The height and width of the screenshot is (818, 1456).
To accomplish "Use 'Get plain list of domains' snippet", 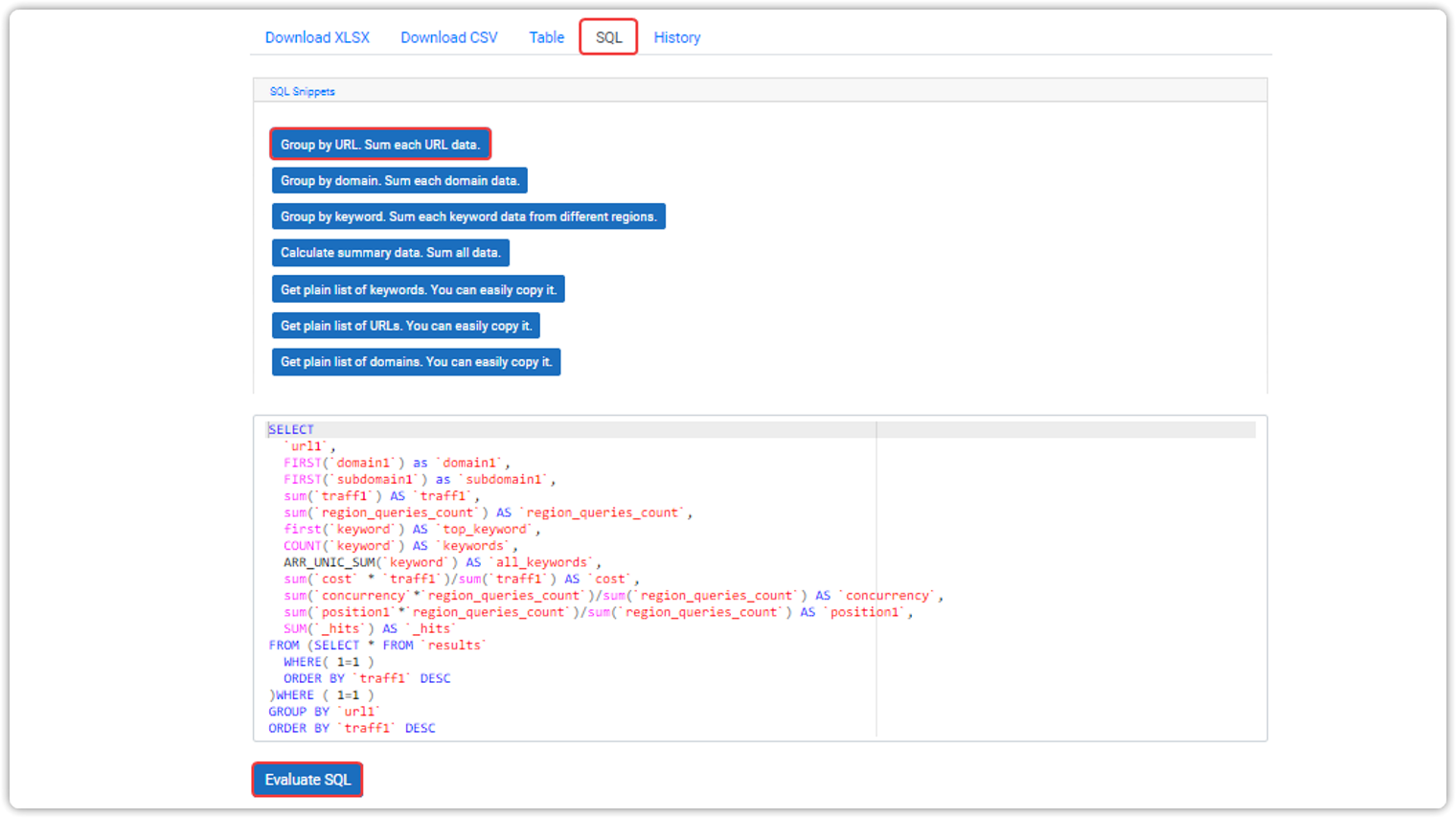I will point(416,362).
